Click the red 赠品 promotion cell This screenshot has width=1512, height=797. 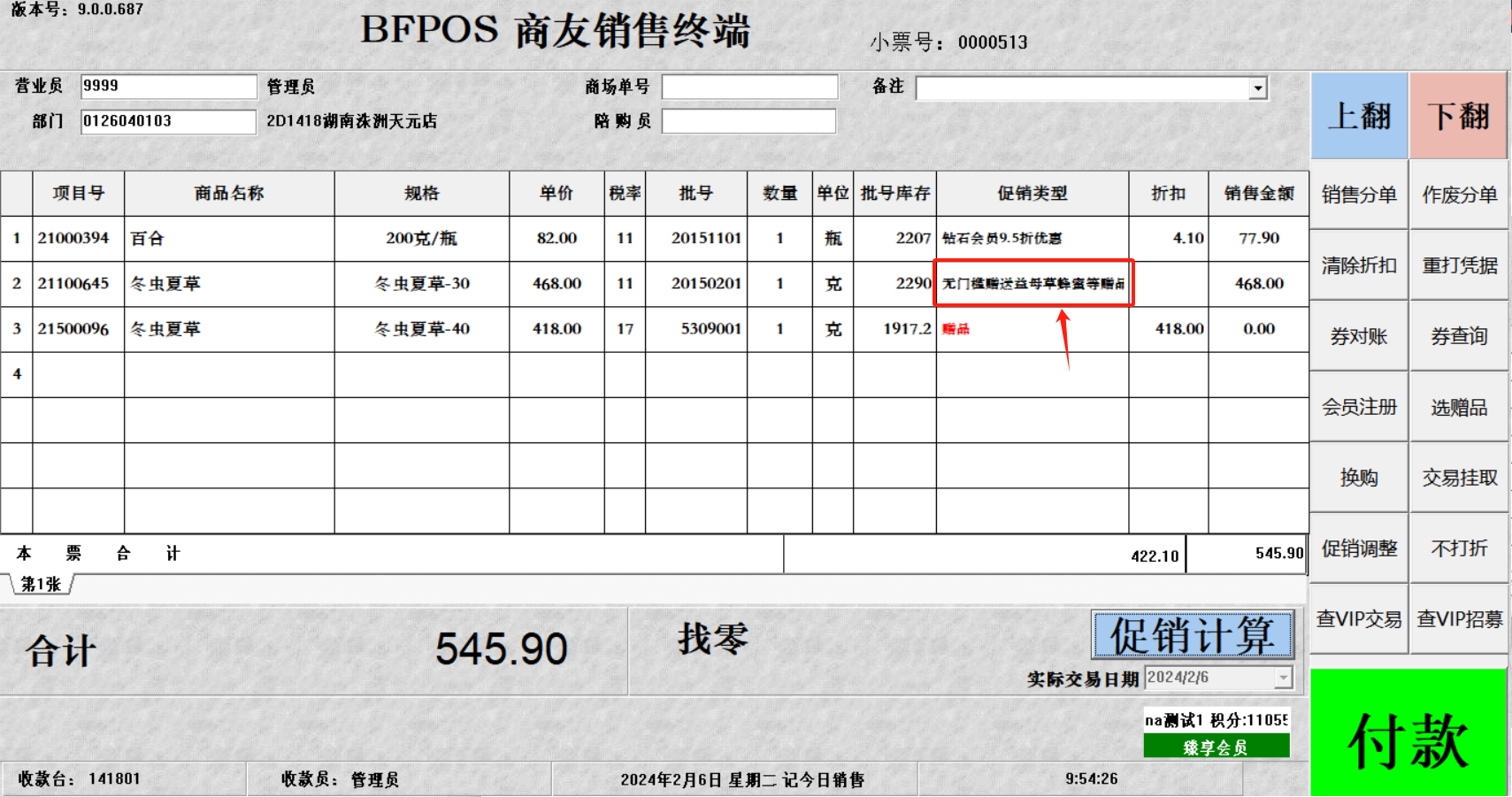pos(1032,329)
